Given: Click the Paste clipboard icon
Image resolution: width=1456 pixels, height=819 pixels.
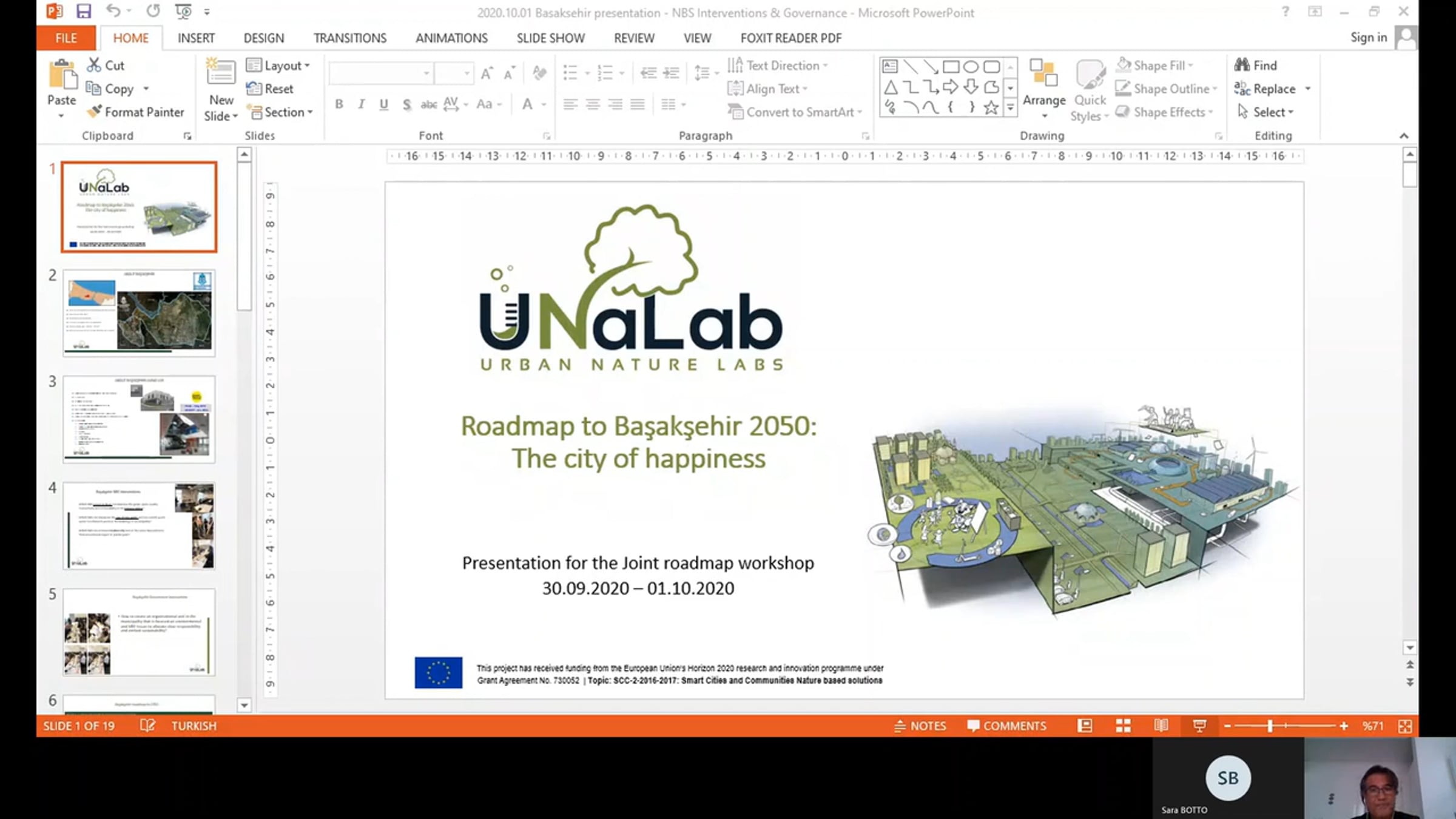Looking at the screenshot, I should tap(62, 75).
